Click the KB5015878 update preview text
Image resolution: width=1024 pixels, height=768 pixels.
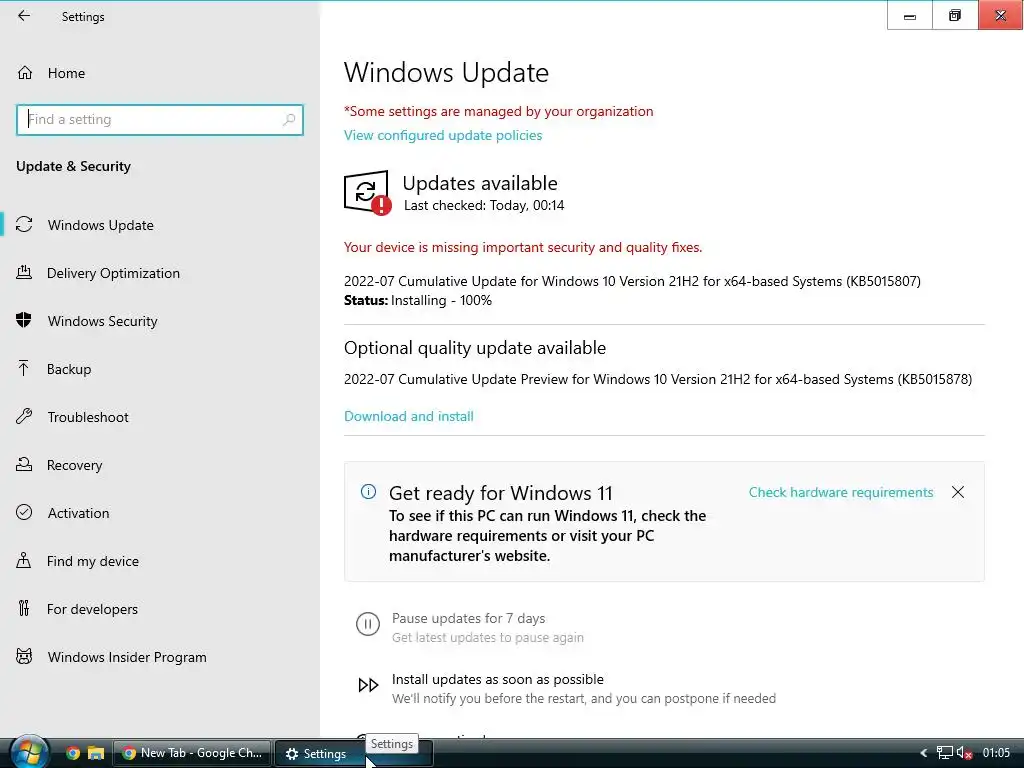(658, 379)
